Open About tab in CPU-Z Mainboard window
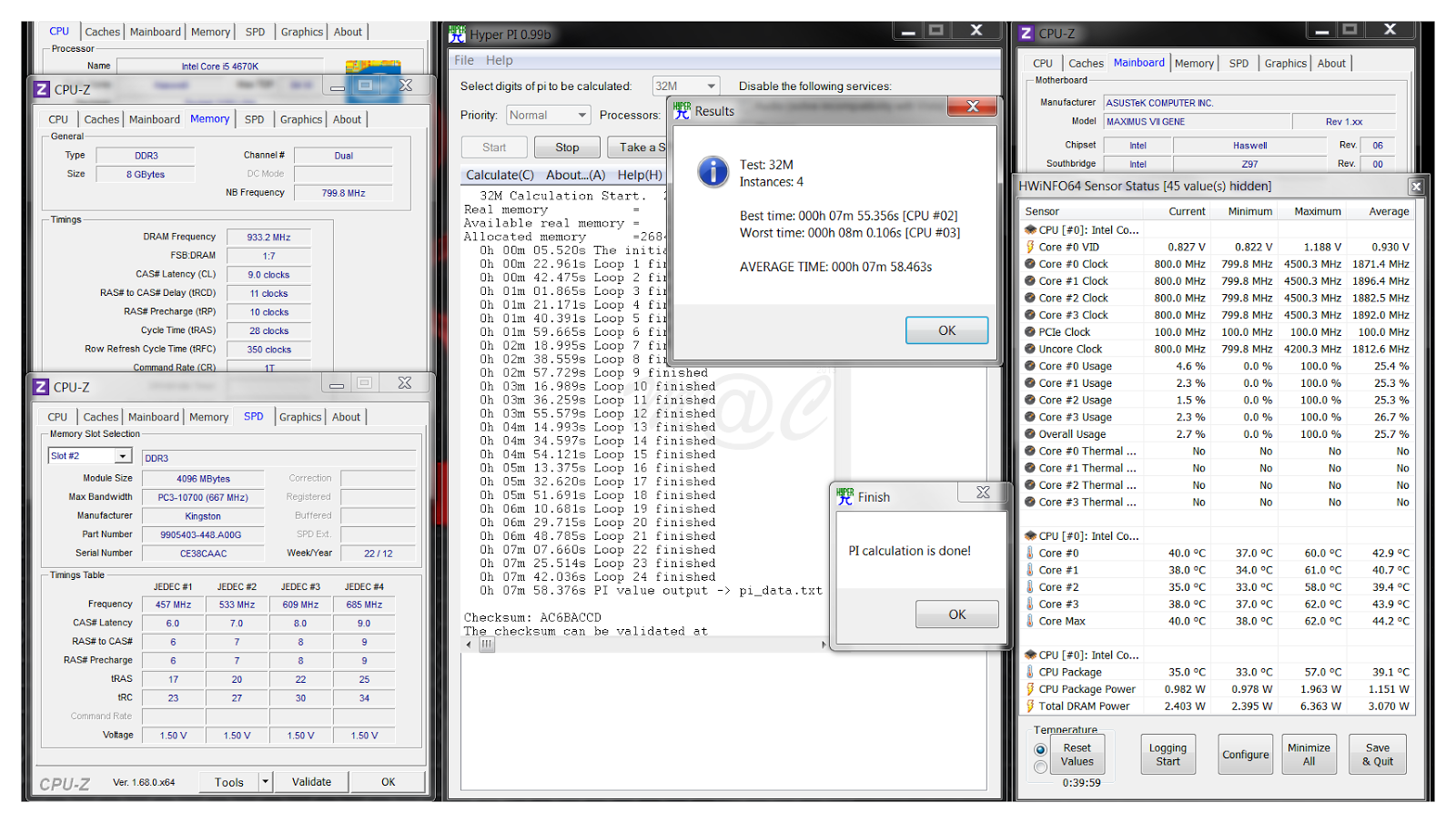This screenshot has height=823, width=1456. tap(1331, 64)
